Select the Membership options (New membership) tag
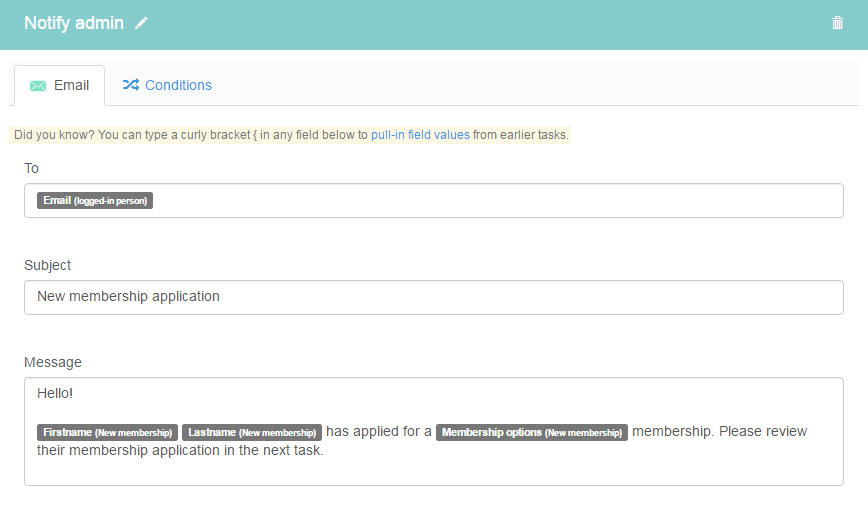Viewport: 868px width, 515px height. click(531, 432)
